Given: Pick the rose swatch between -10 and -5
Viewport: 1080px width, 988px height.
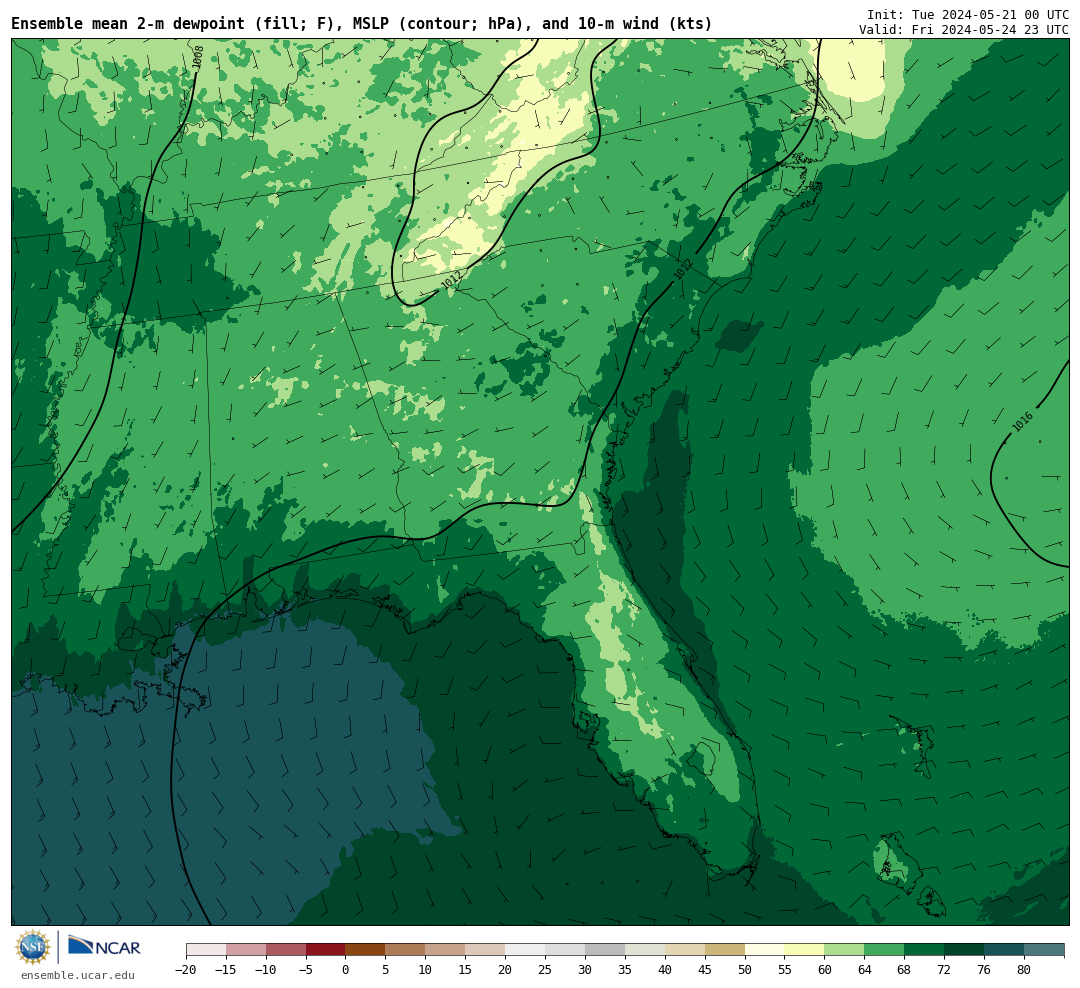Looking at the screenshot, I should (x=286, y=950).
